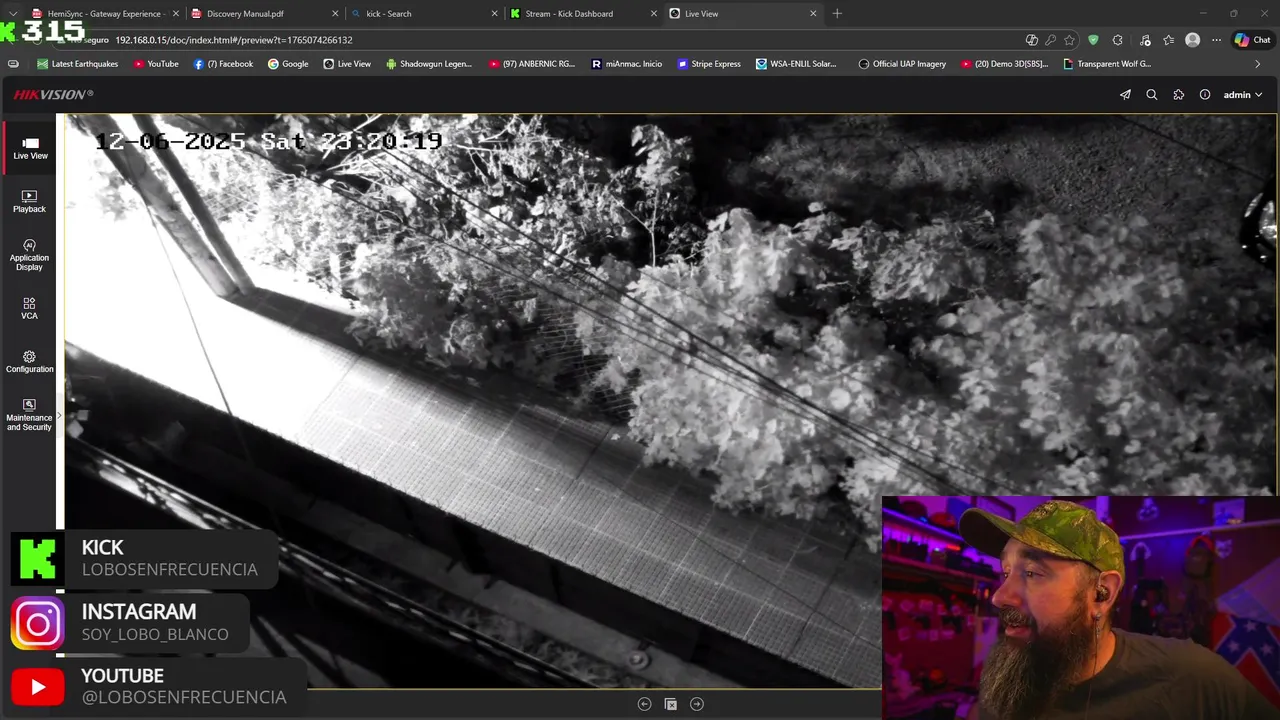Screen dimensions: 1280x720
Task: Expand the tab search dropdown arrow
Action: click(12, 14)
